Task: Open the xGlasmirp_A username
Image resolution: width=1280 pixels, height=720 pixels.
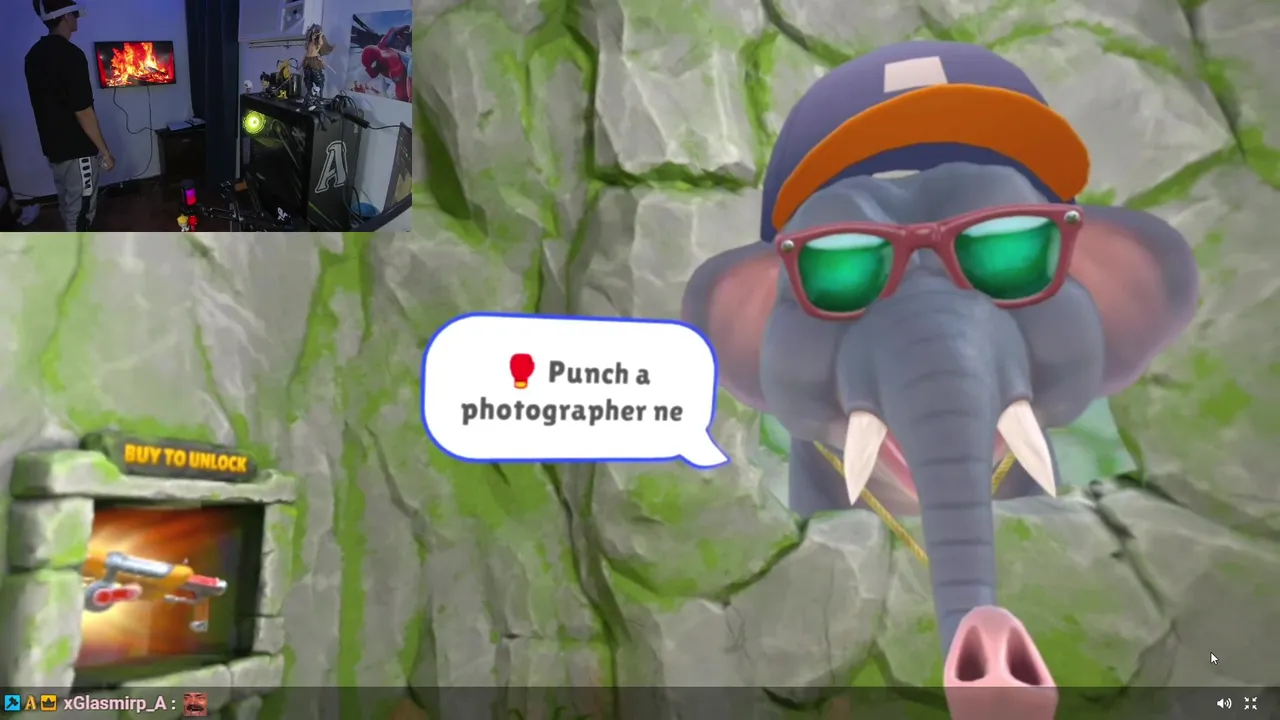Action: point(115,703)
